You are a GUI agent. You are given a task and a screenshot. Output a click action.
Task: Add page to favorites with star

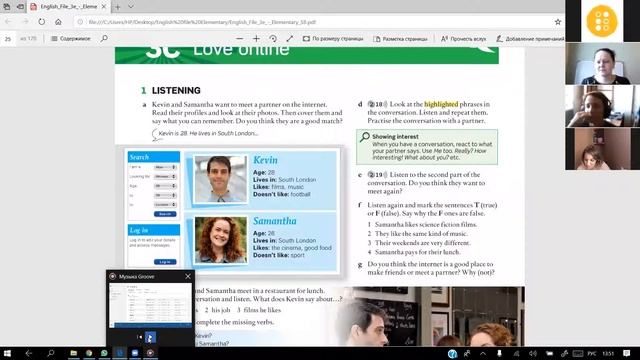[558, 22]
